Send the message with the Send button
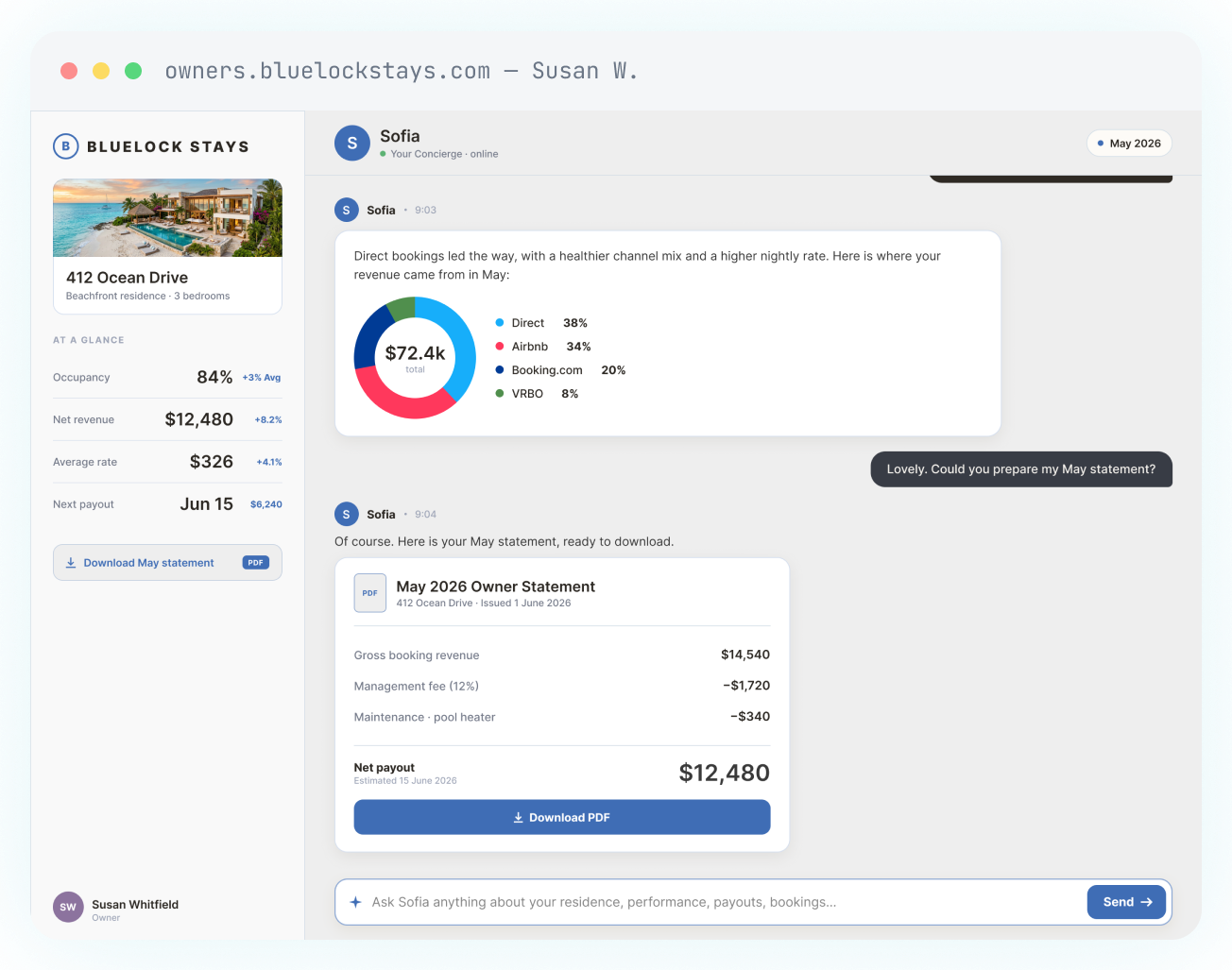This screenshot has width=1232, height=970. tap(1127, 902)
